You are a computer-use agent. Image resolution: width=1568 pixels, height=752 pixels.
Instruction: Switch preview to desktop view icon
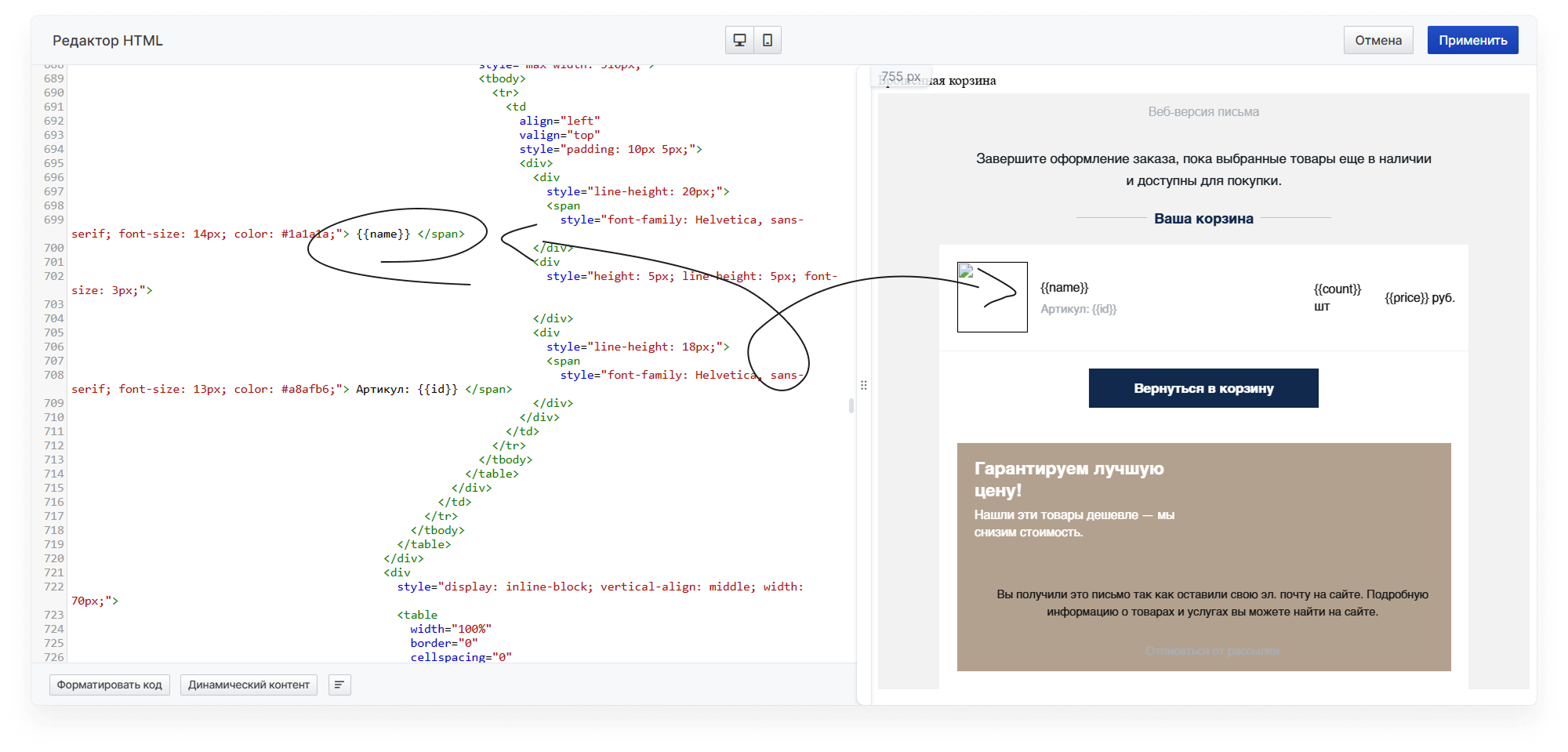coord(739,40)
